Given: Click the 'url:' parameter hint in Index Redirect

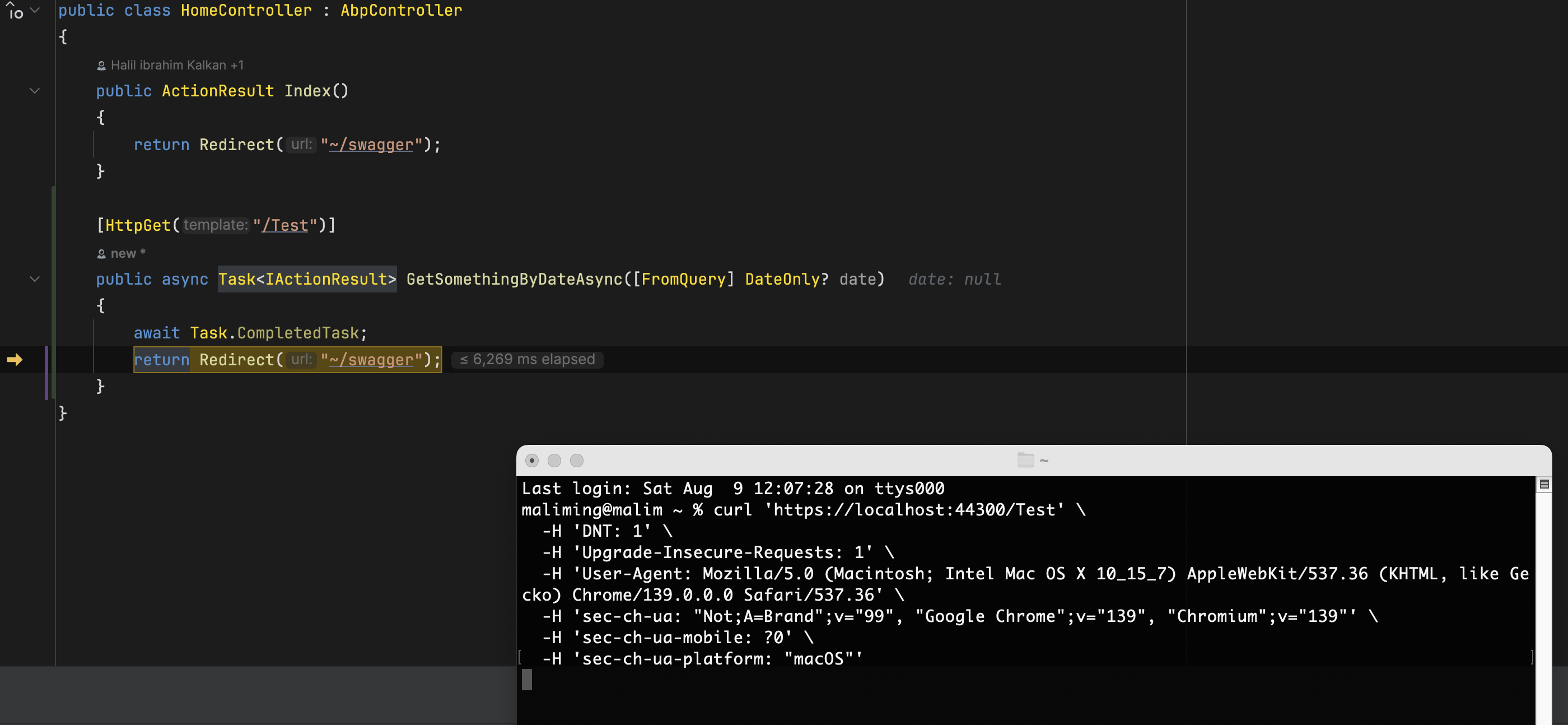Looking at the screenshot, I should coord(301,145).
